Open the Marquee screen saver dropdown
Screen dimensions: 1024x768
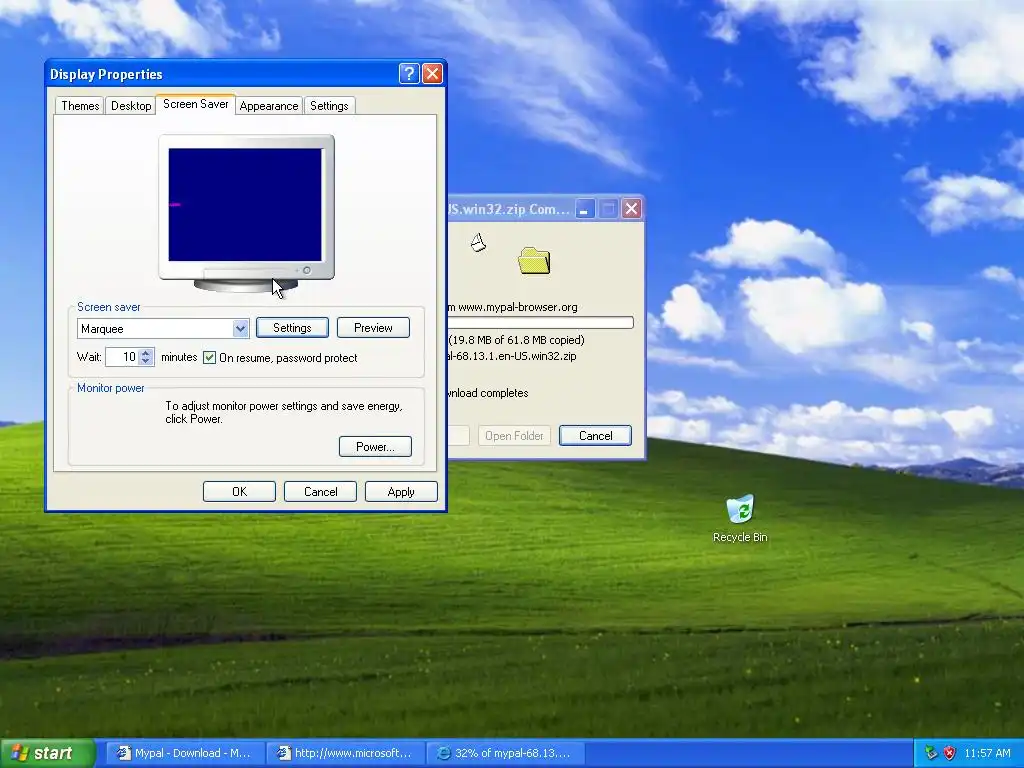(x=240, y=328)
